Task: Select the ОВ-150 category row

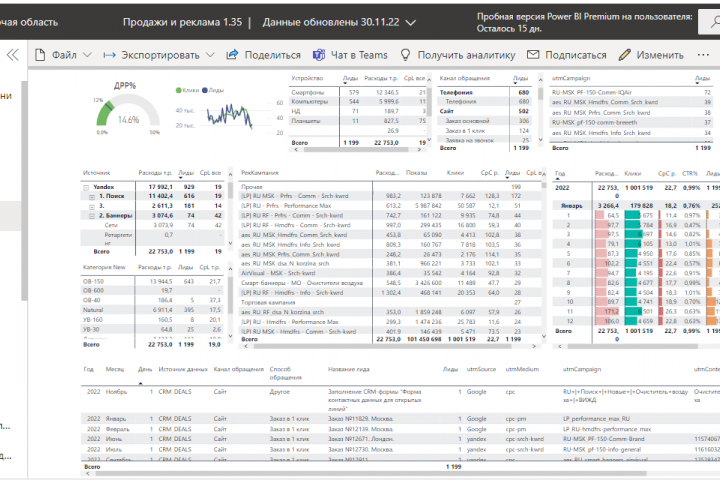Action: click(x=152, y=282)
